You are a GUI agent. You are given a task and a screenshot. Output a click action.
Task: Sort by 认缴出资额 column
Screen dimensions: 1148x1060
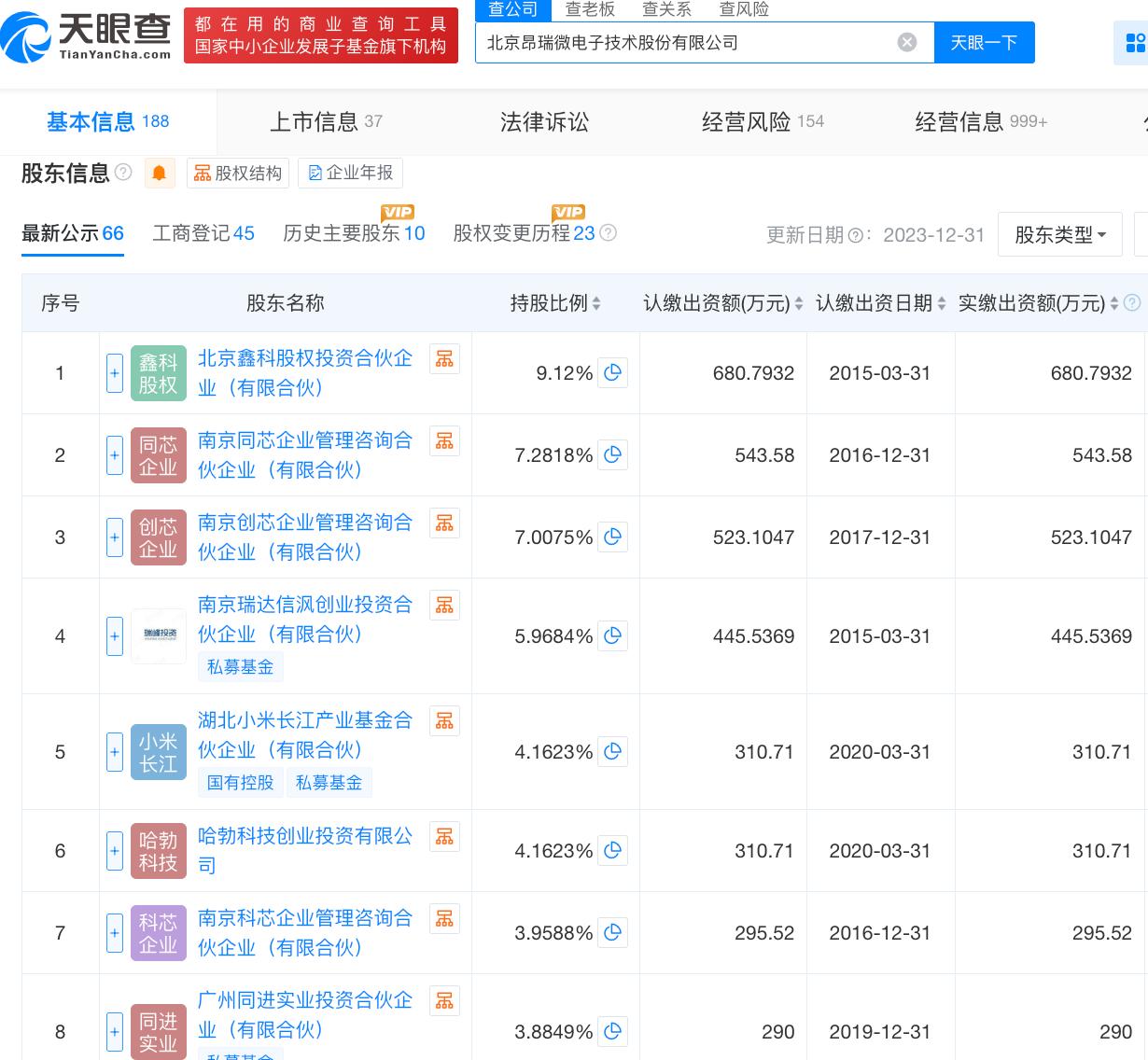point(722,303)
